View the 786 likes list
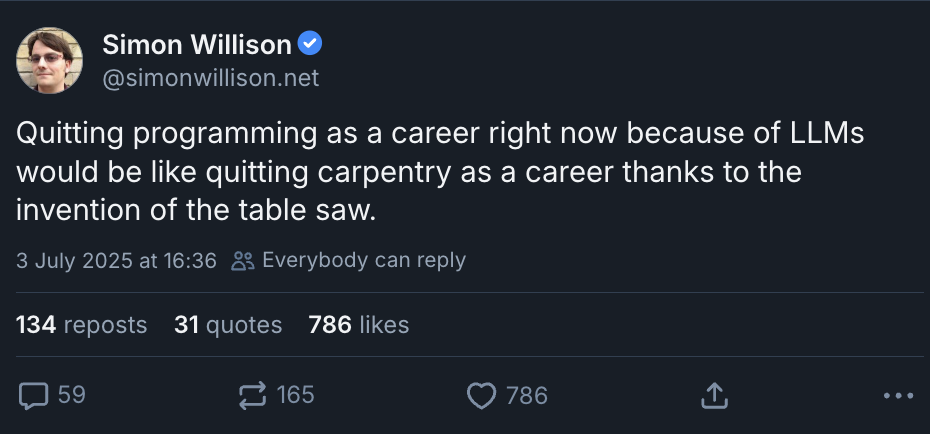The image size is (930, 434). click(x=359, y=325)
